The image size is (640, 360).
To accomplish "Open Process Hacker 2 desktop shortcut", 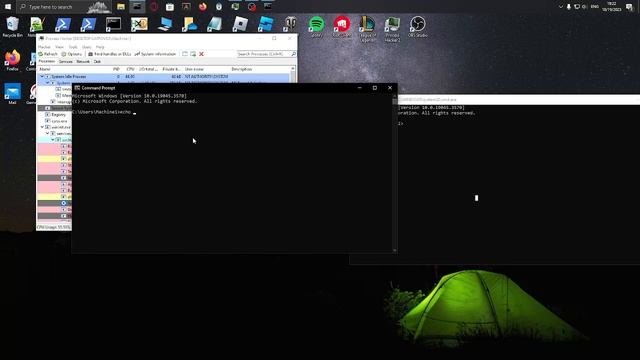I will 392,29.
